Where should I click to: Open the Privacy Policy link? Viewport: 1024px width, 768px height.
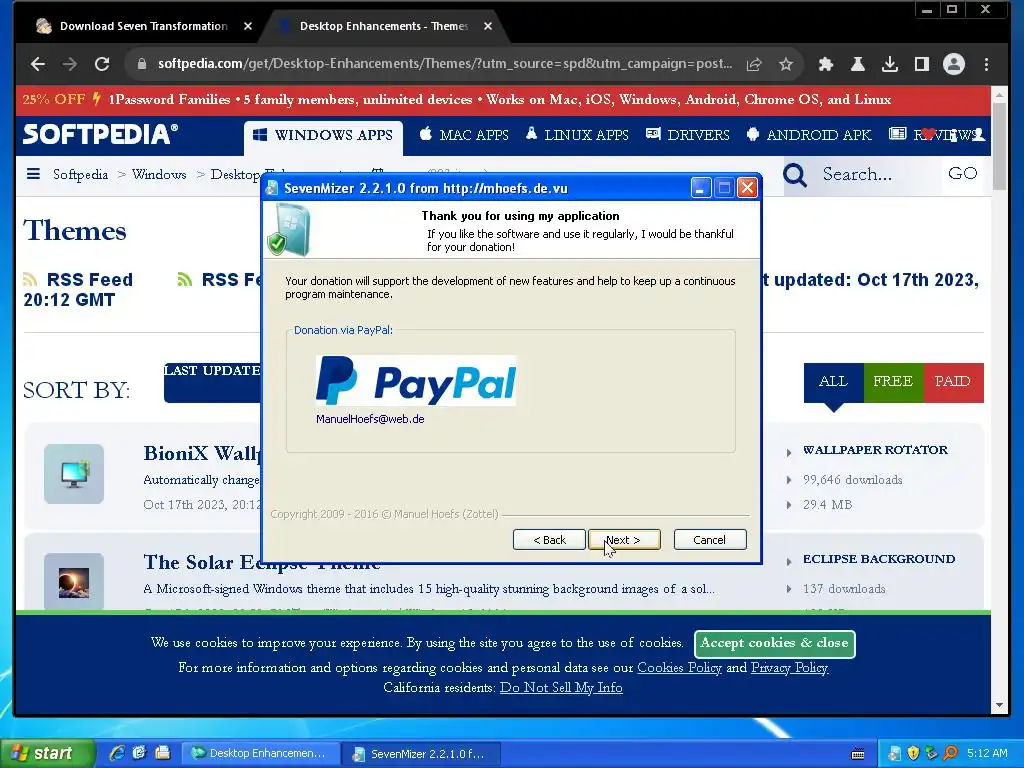point(790,667)
